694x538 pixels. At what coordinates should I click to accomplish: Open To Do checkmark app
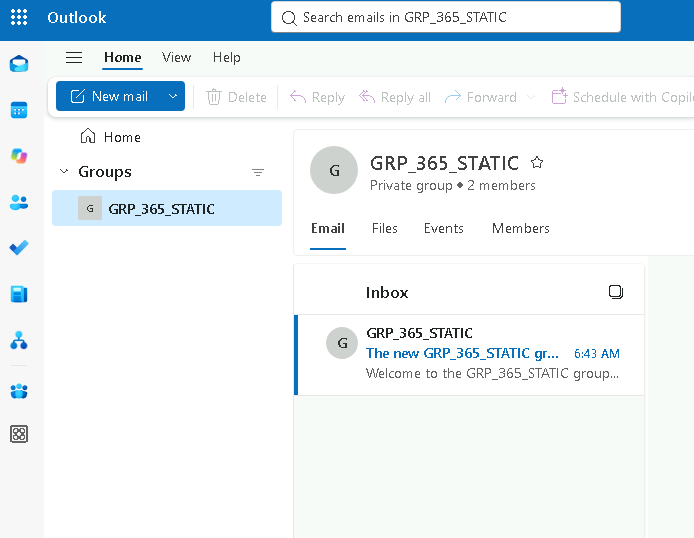(x=19, y=248)
